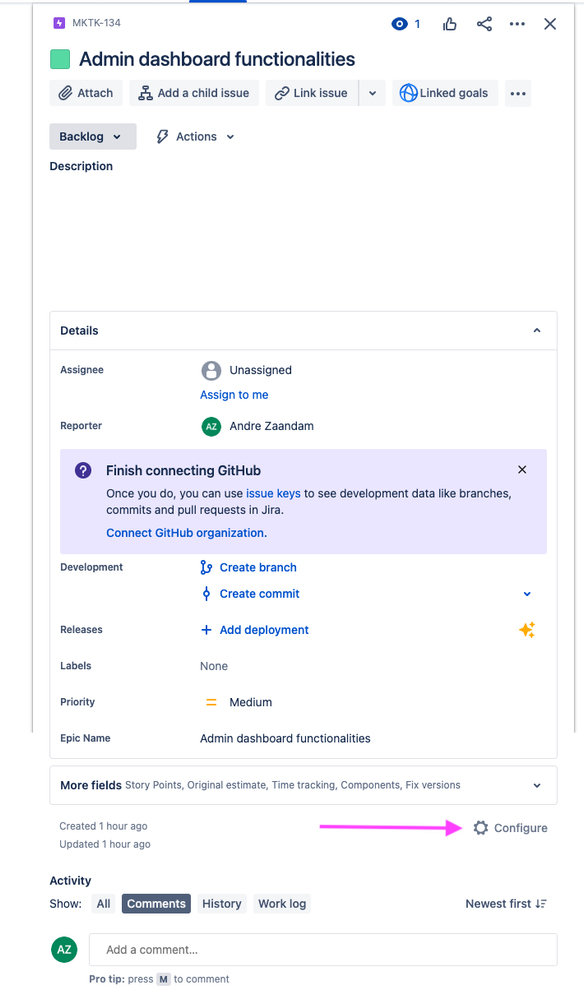This screenshot has width=584, height=999.
Task: Click the sparkle suggestion icon beside Releases
Action: click(527, 629)
